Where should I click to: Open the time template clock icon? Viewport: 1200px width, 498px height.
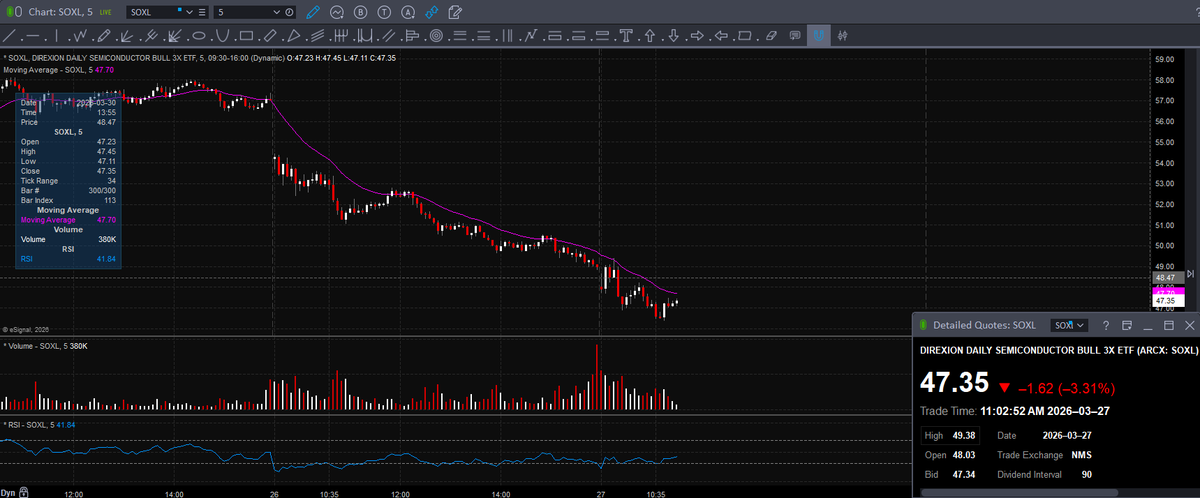pos(290,13)
